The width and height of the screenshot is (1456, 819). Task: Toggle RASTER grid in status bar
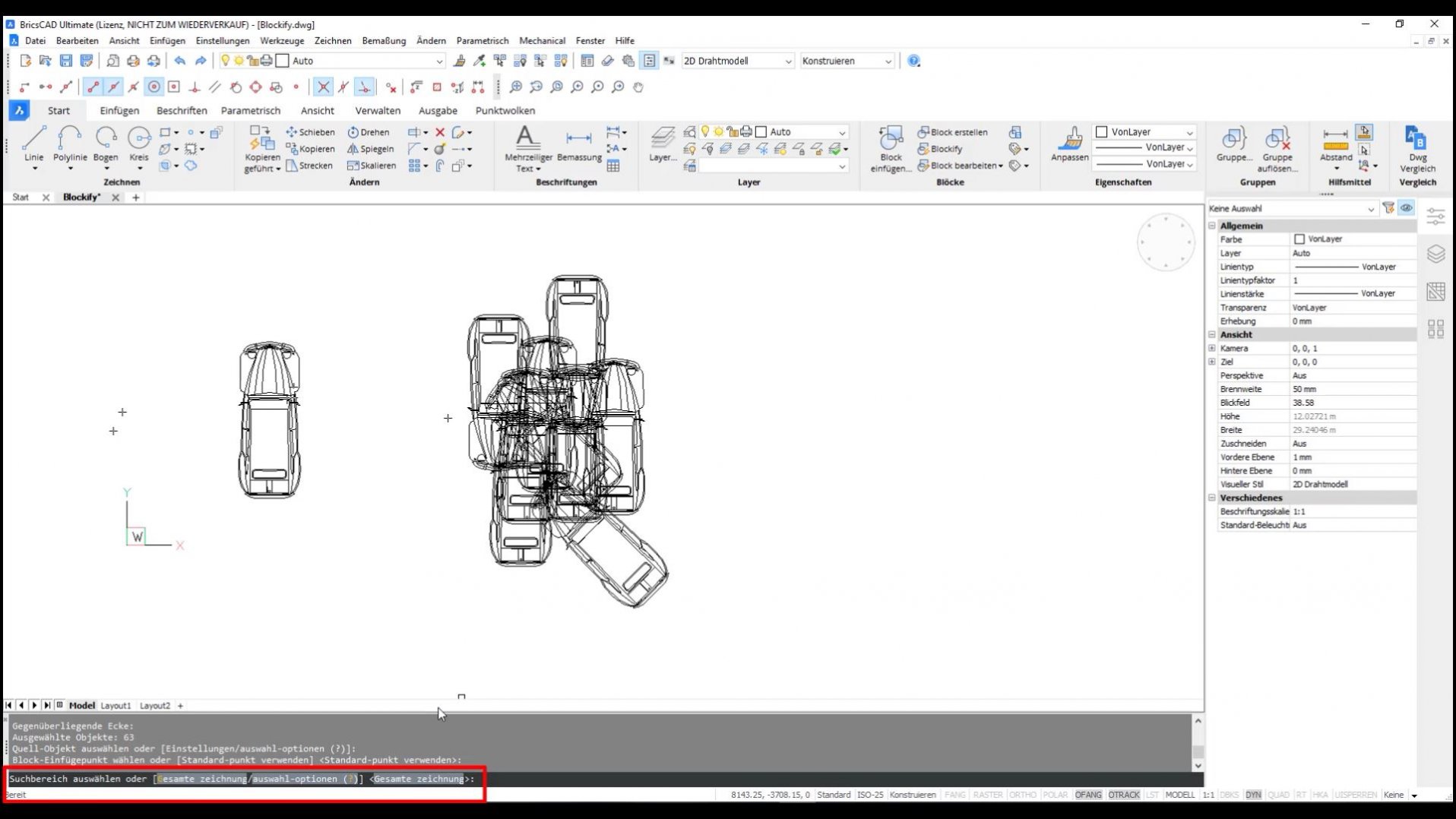(x=988, y=795)
